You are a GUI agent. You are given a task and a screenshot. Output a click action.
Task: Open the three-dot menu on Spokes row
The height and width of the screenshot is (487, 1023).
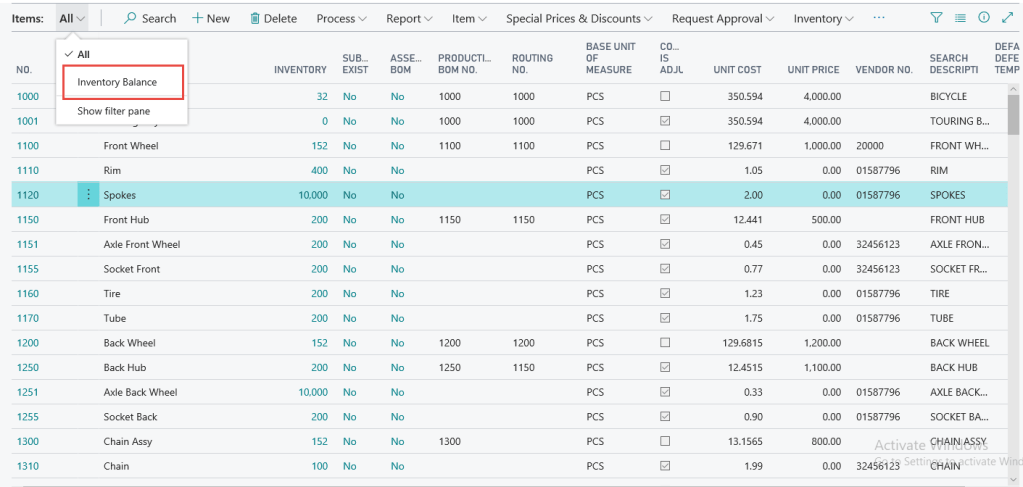click(x=88, y=195)
